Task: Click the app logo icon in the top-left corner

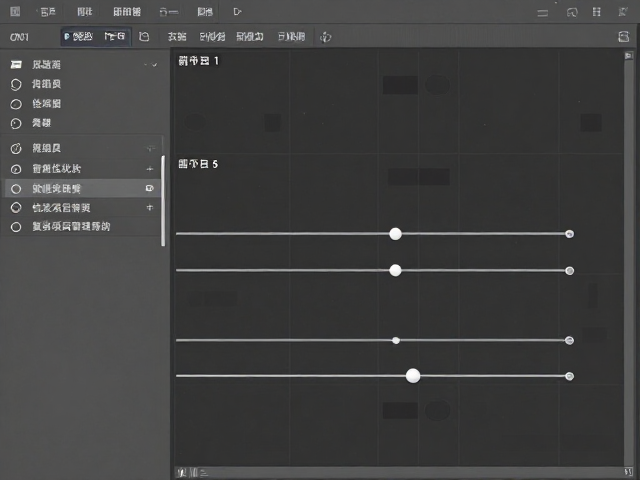Action: click(15, 11)
